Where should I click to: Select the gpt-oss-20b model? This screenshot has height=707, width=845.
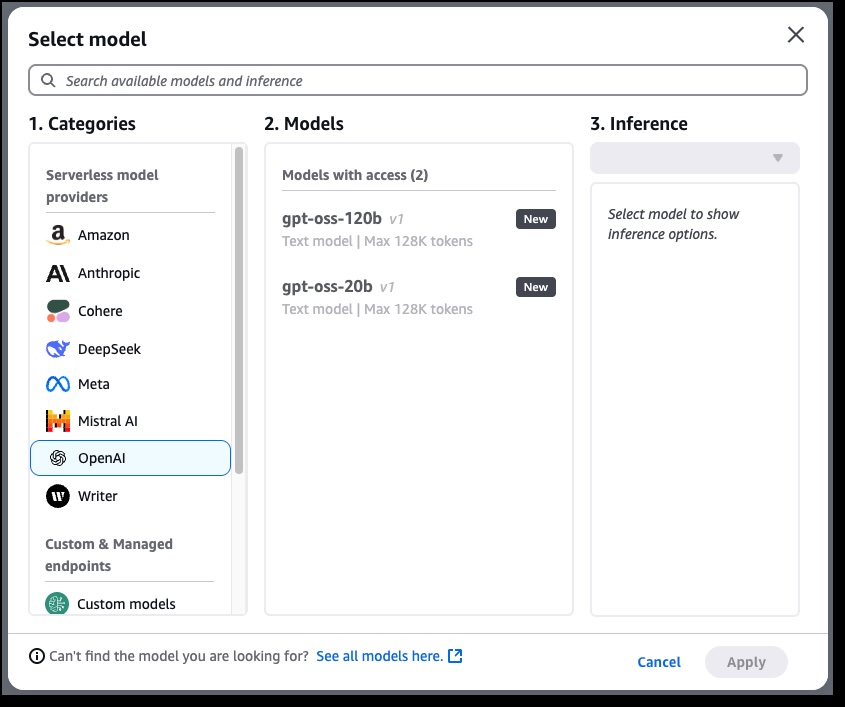[328, 287]
